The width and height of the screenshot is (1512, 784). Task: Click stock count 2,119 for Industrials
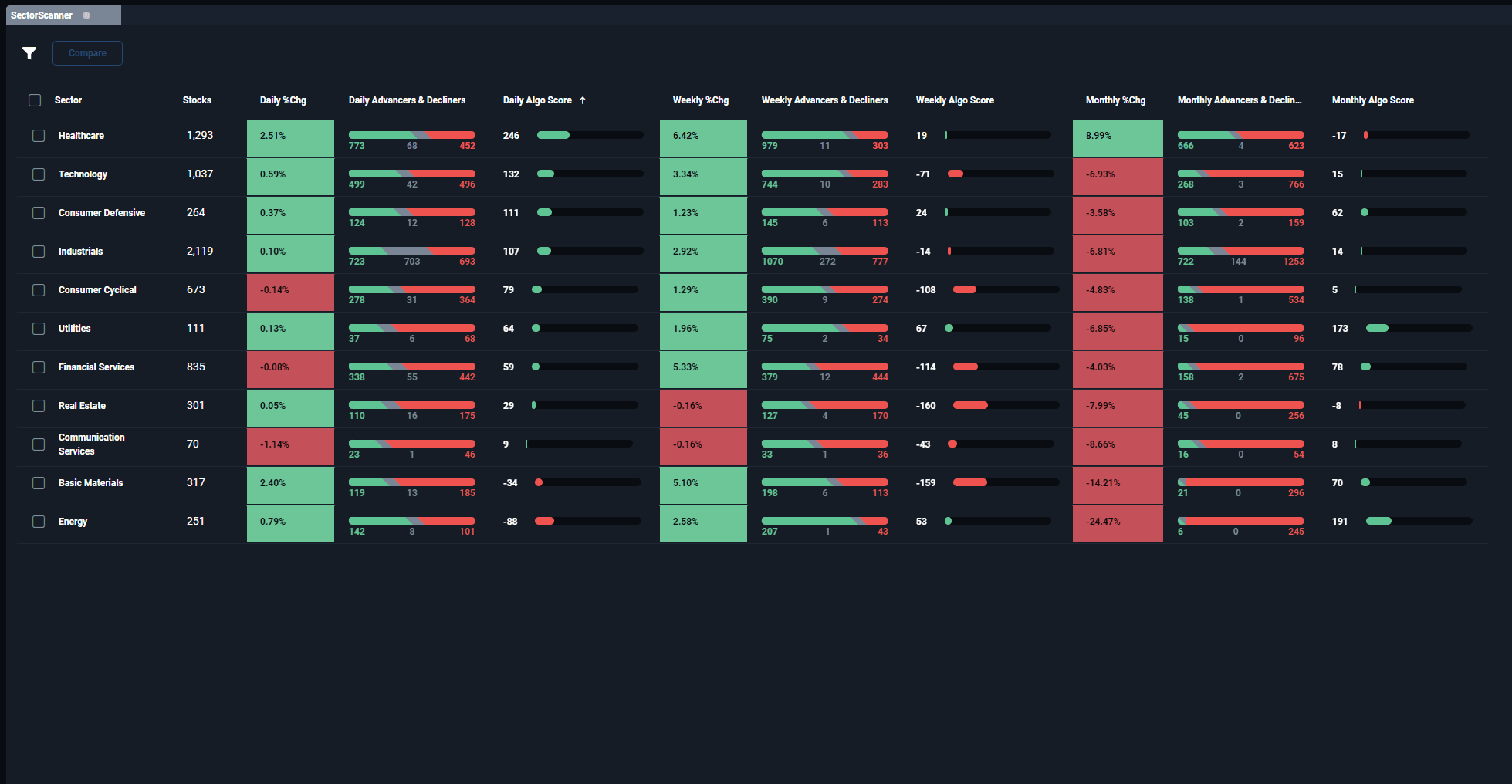(200, 251)
